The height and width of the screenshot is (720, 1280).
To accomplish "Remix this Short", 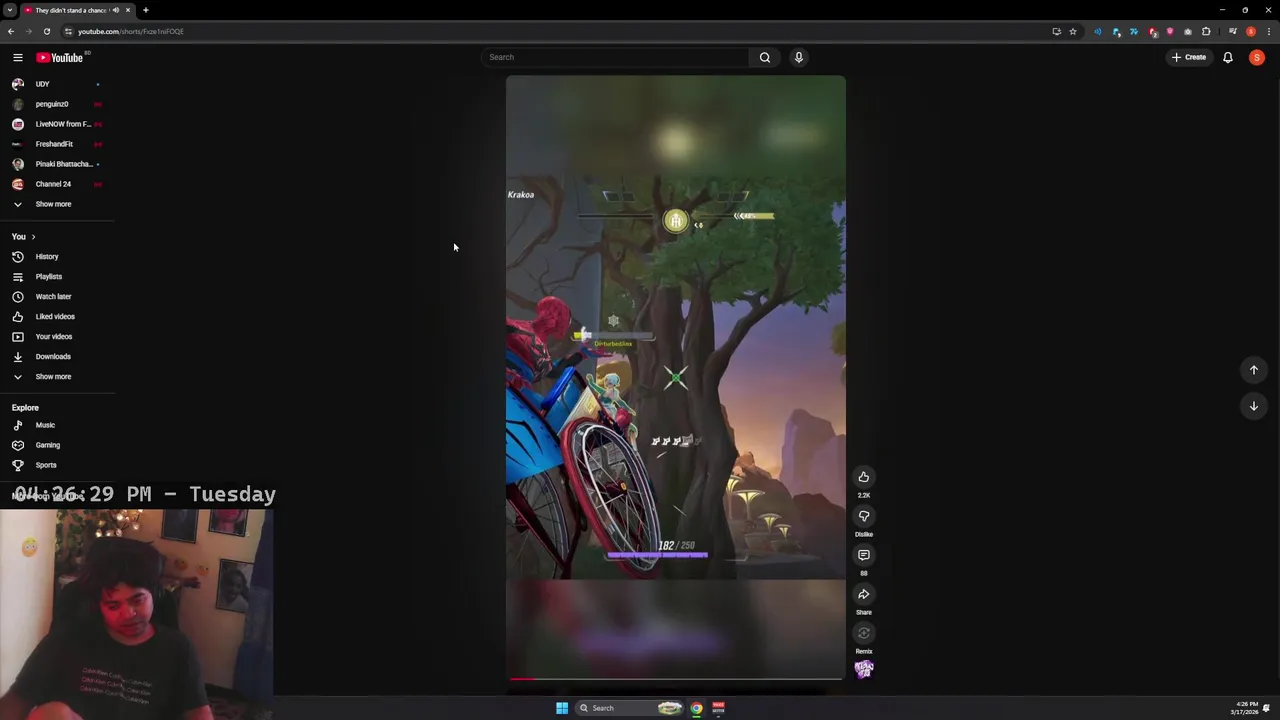I will pos(864,633).
